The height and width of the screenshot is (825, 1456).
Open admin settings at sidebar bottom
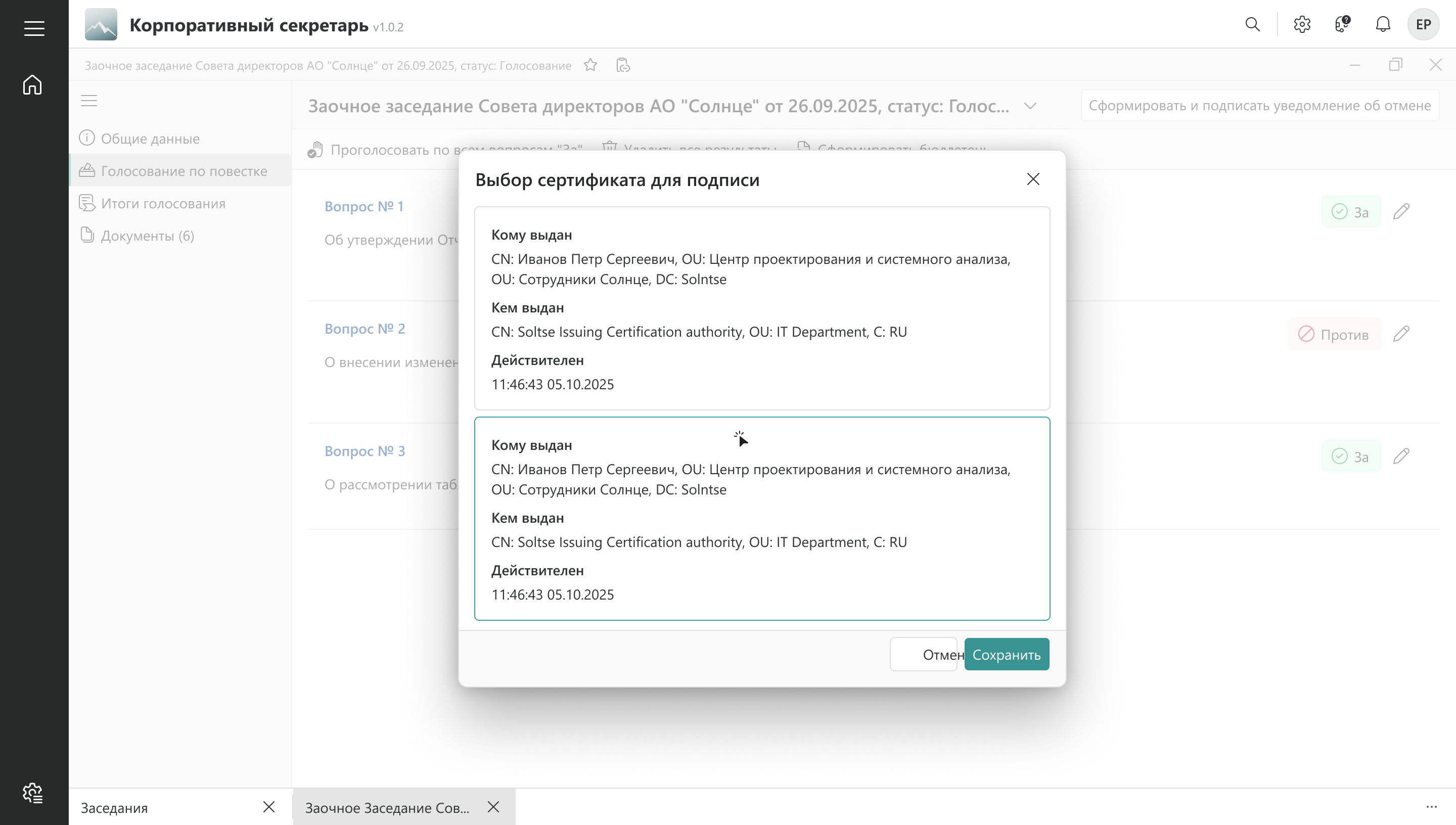pos(32,793)
